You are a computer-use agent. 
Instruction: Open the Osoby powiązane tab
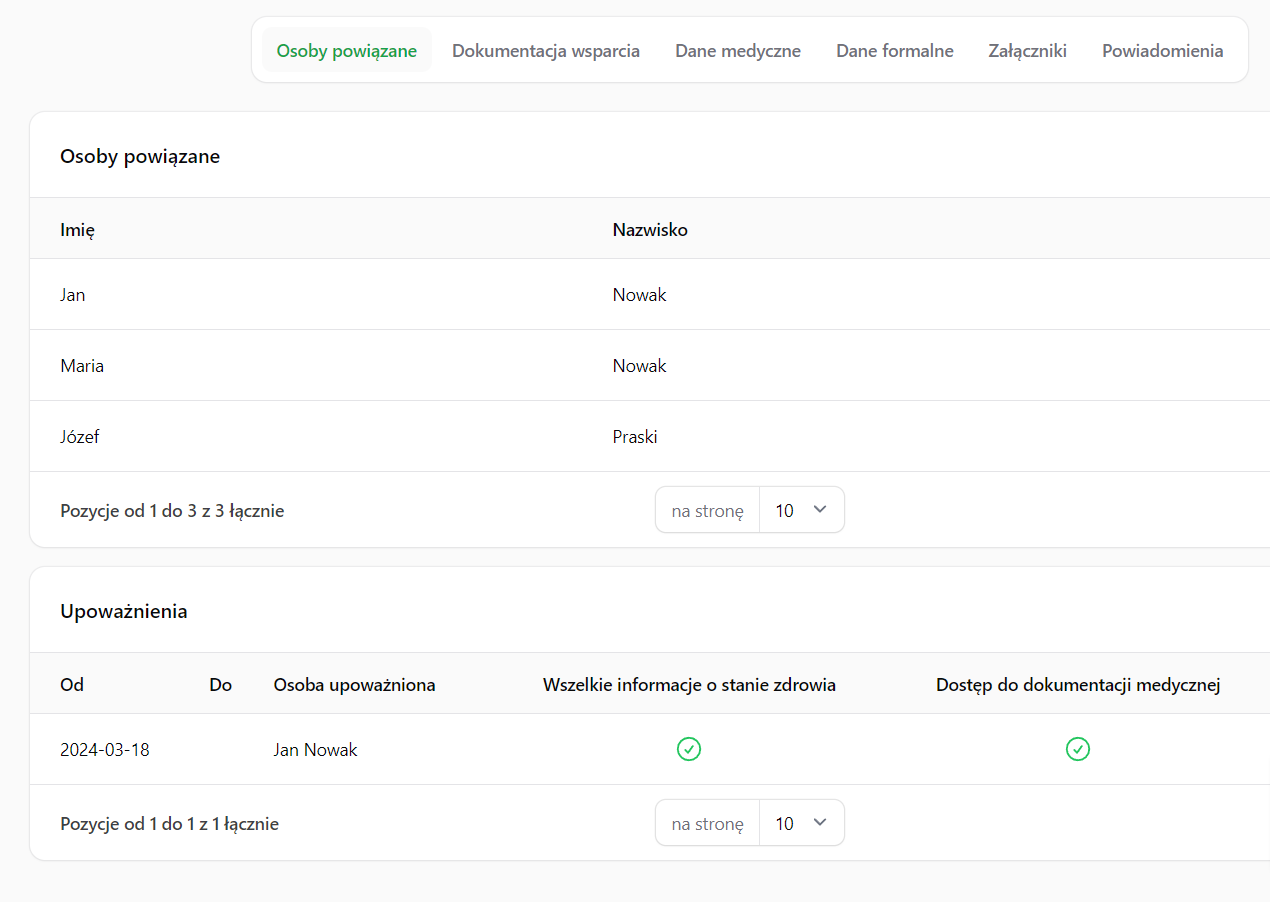[347, 50]
